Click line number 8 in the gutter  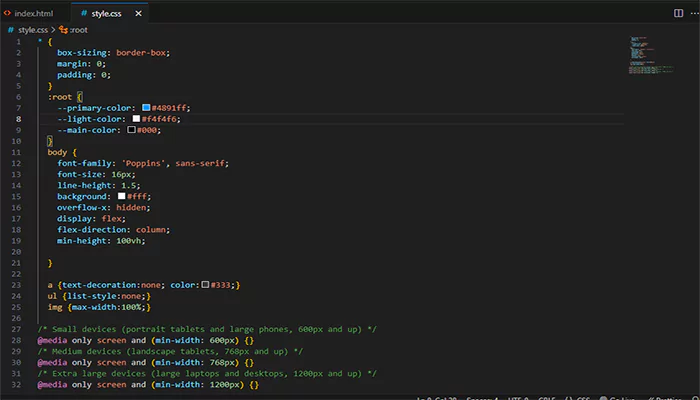(18, 119)
